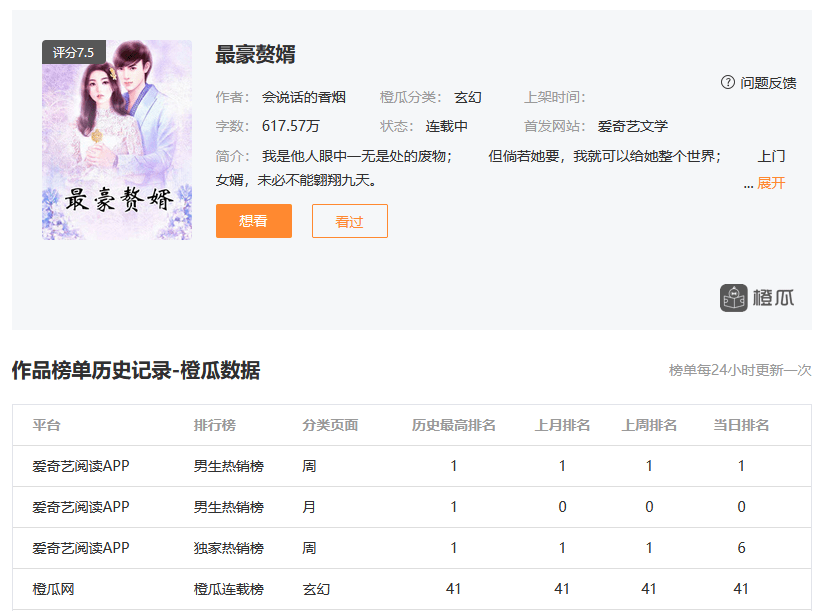Click the 玄幻 cell in the 橙瓜网 row

pos(316,589)
